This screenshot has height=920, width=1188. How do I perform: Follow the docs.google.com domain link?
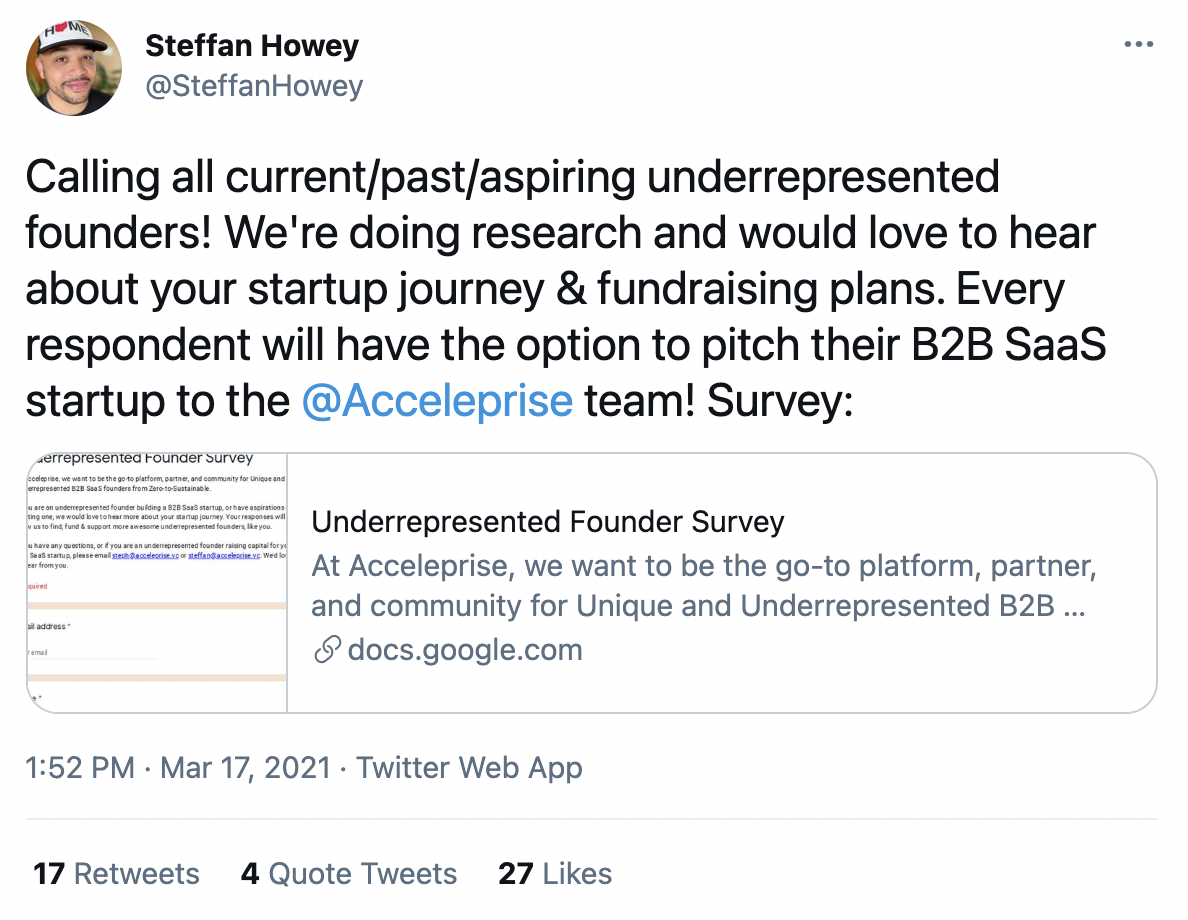click(465, 651)
